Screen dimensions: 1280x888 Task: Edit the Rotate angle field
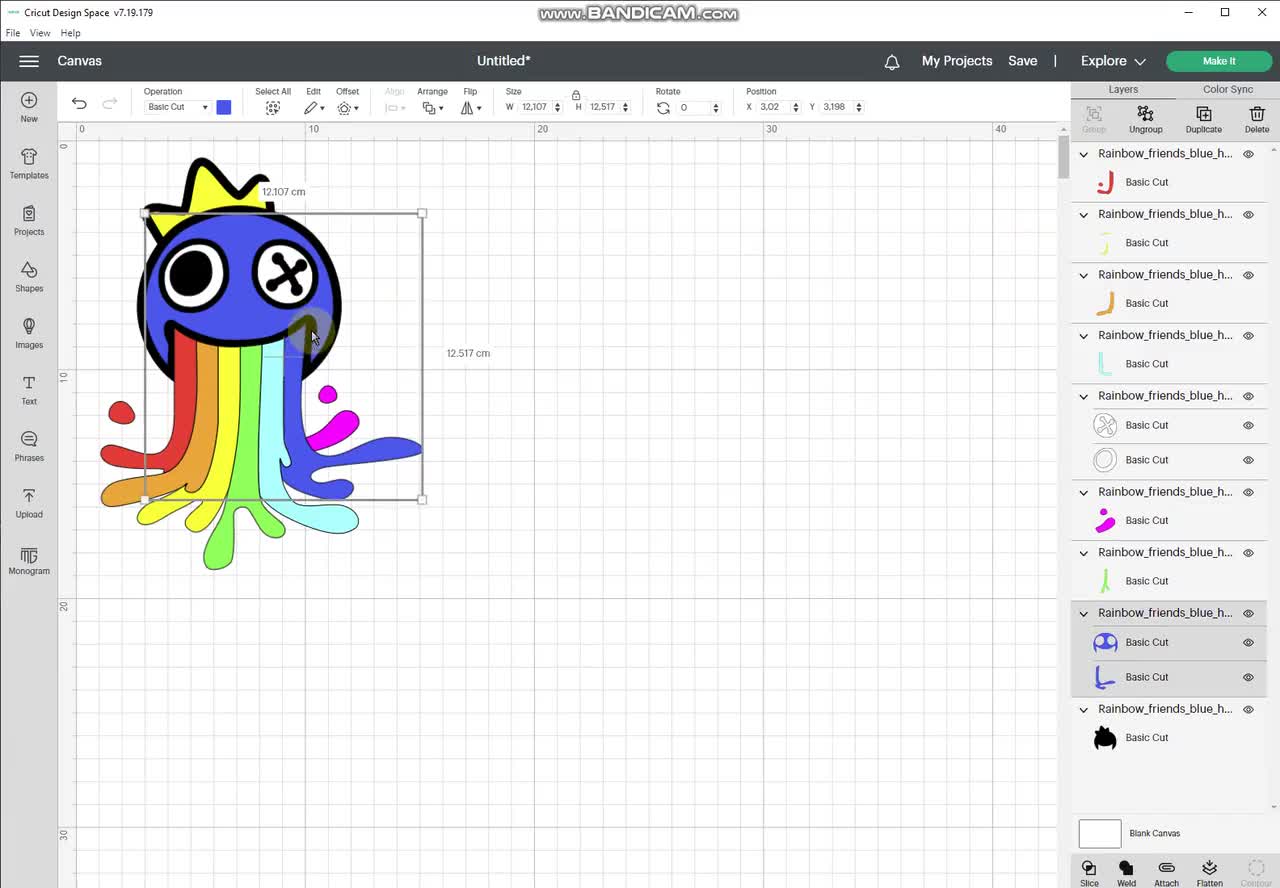click(694, 107)
